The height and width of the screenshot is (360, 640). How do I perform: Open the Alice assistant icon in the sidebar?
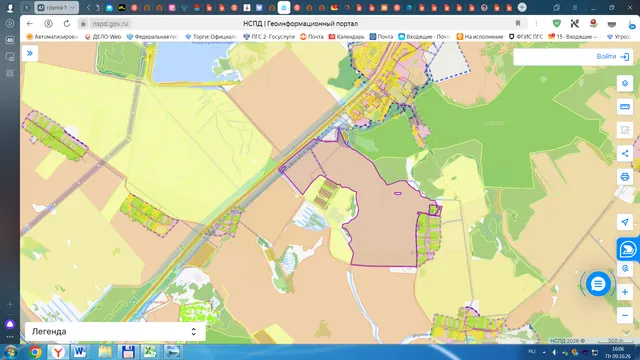(x=10, y=324)
